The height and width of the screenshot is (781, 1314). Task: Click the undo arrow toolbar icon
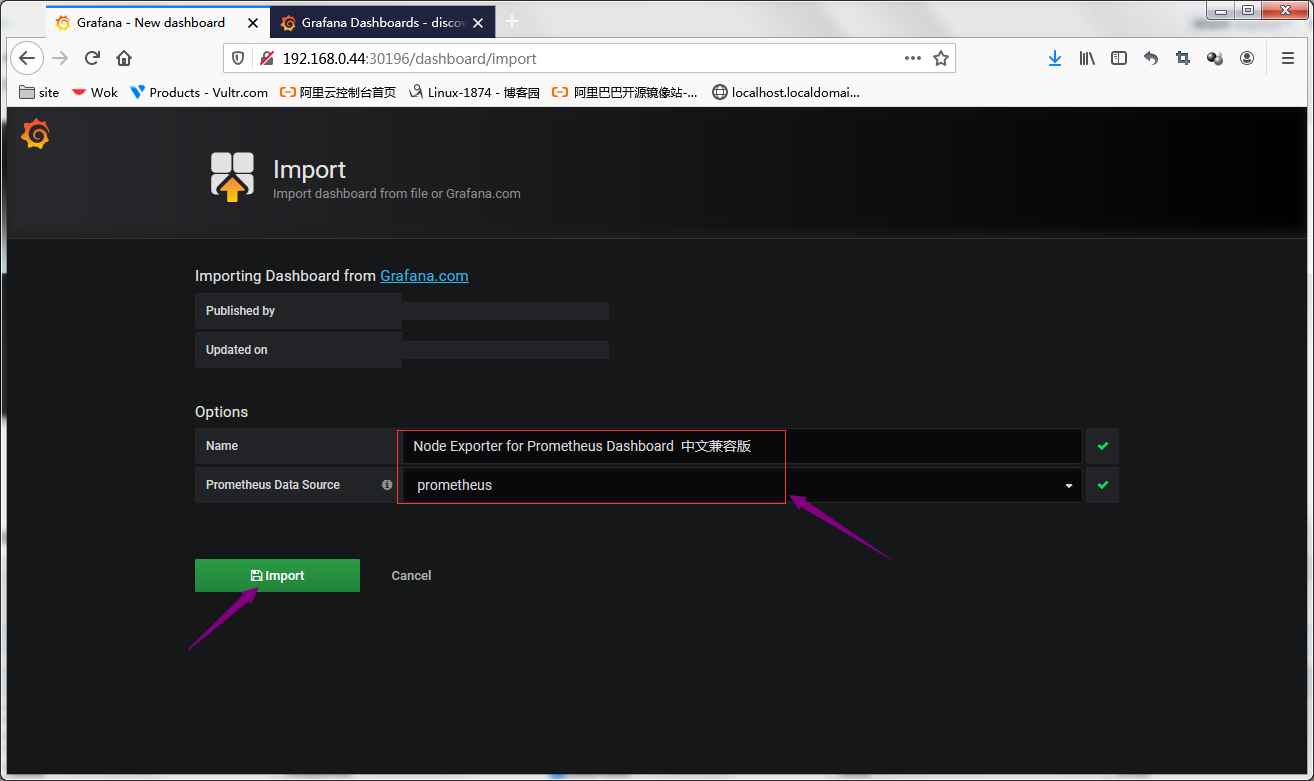pos(1151,58)
